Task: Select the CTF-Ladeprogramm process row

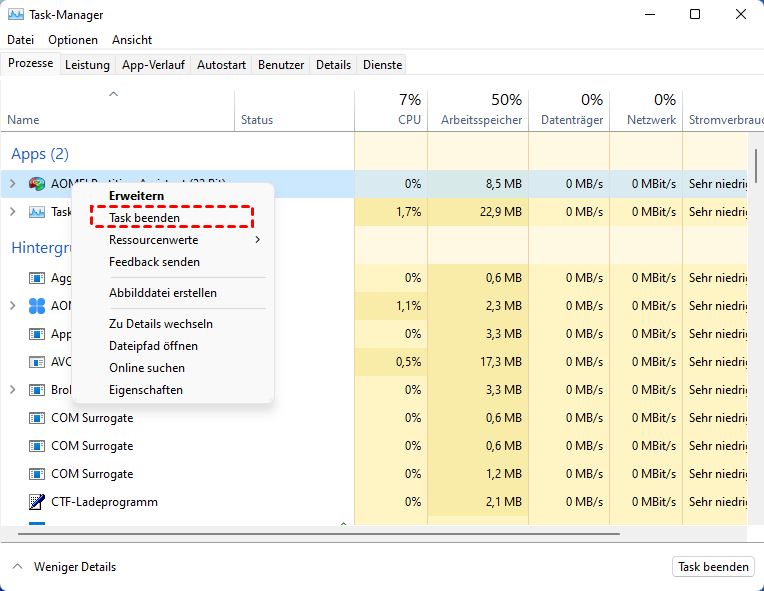Action: coord(373,502)
